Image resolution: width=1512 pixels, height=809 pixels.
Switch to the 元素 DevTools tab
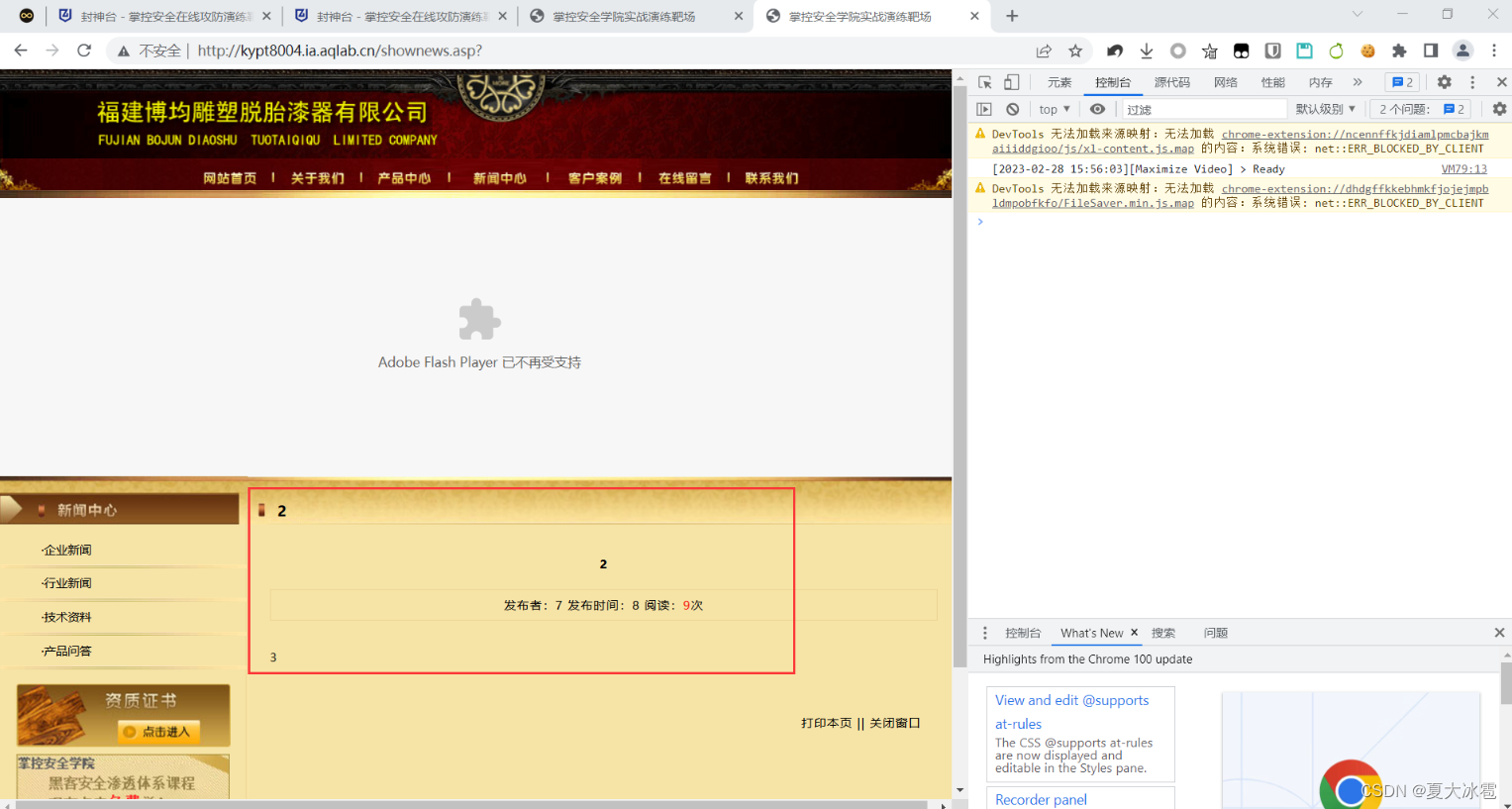1059,82
